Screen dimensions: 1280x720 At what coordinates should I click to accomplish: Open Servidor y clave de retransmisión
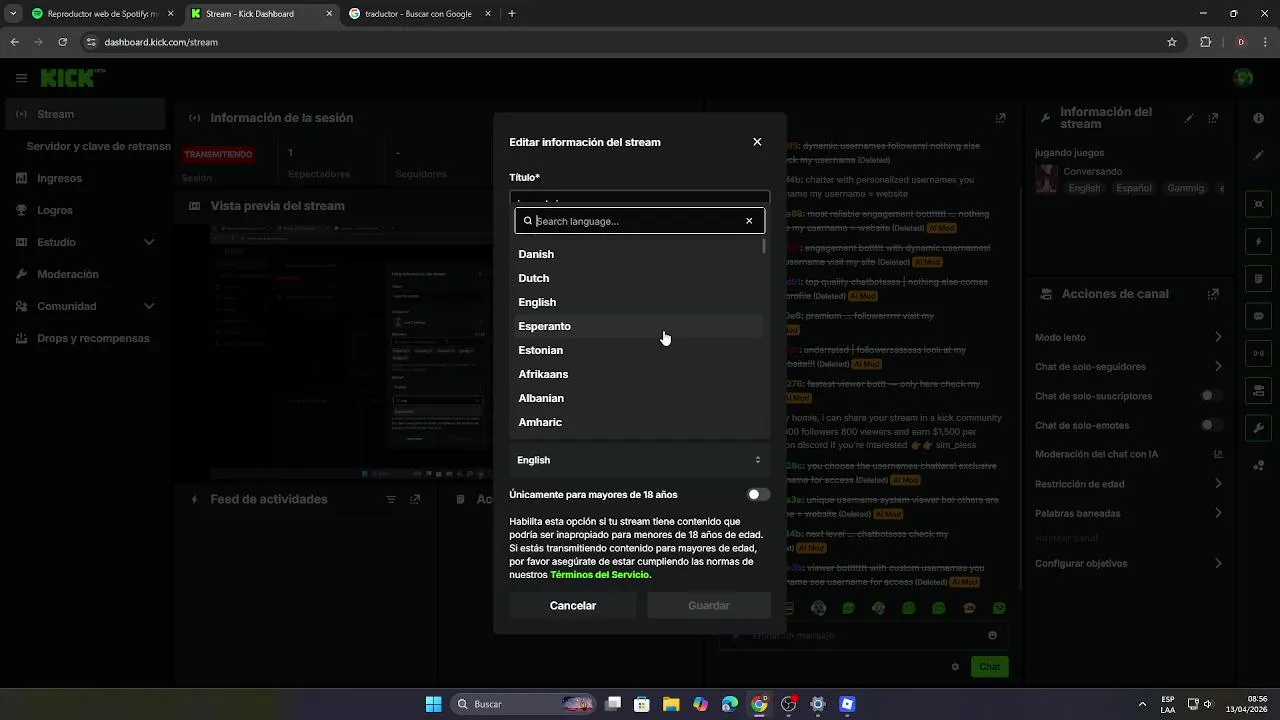click(x=98, y=146)
